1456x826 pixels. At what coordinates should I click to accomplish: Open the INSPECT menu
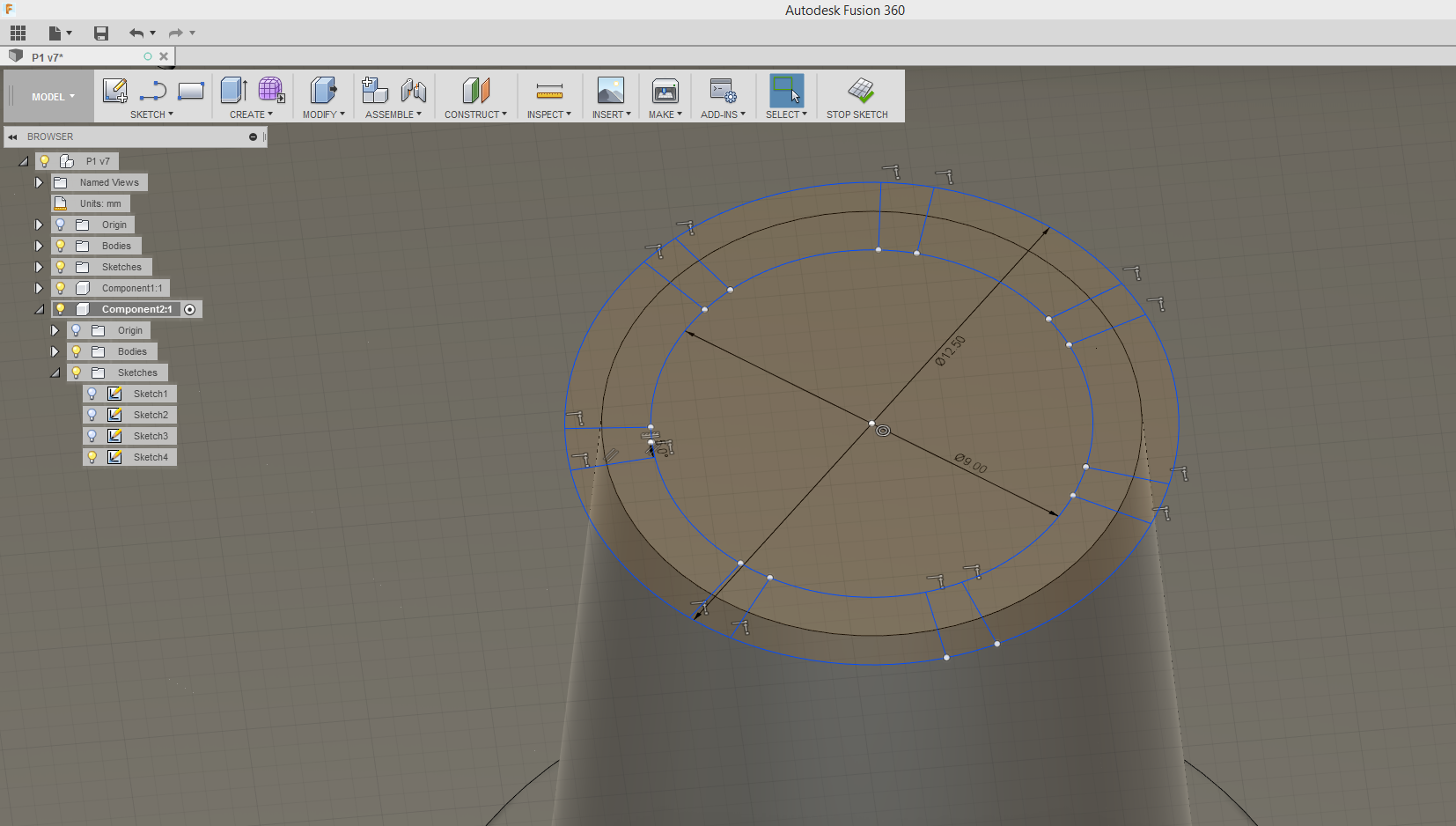click(x=549, y=114)
